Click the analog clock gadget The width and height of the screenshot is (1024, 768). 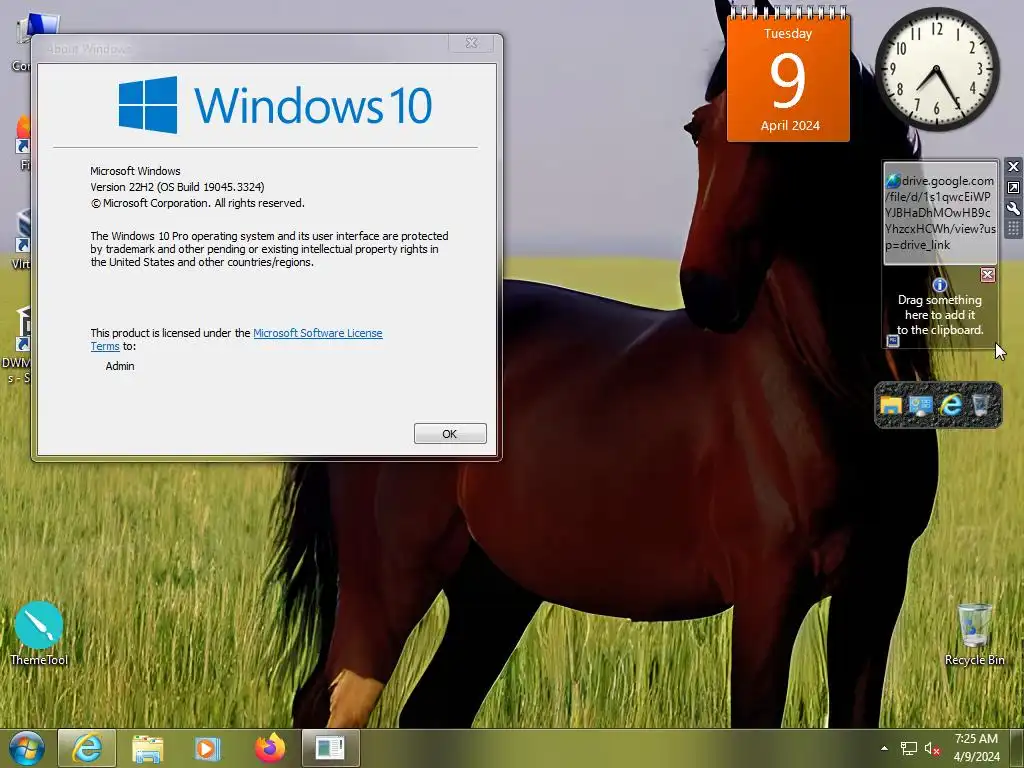[936, 69]
